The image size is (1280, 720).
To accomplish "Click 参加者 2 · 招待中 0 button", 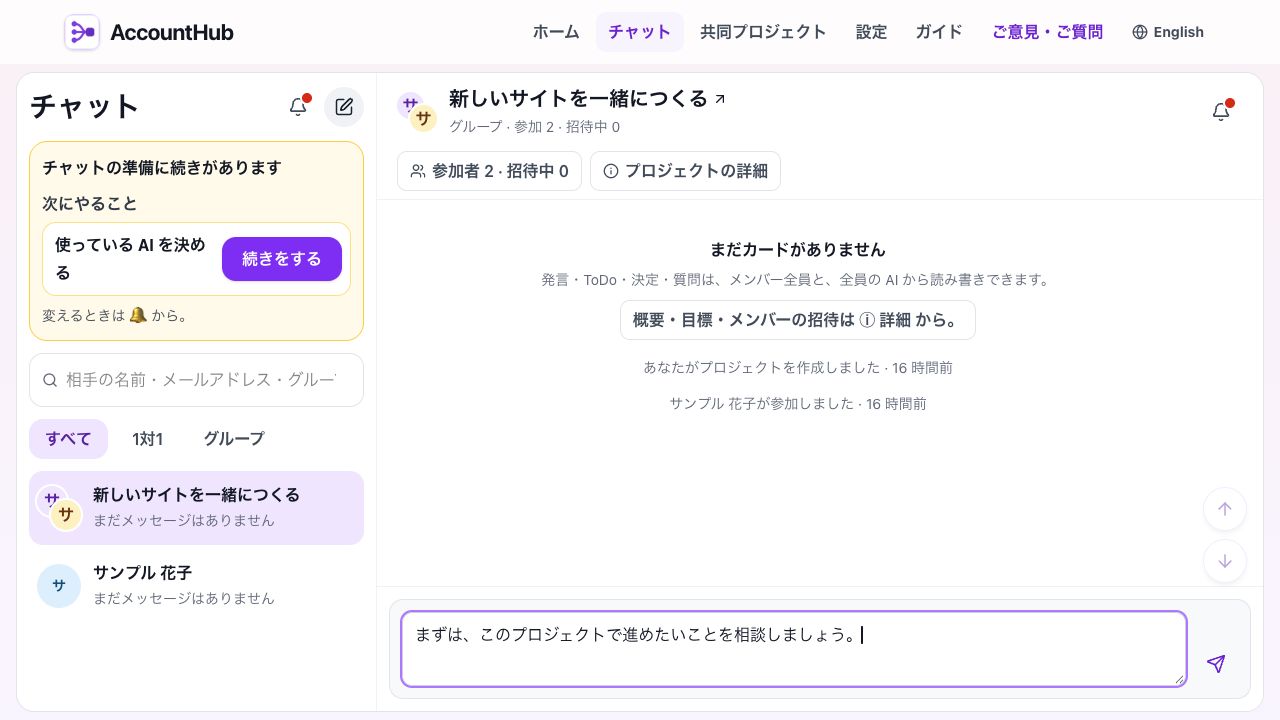I will pyautogui.click(x=489, y=171).
